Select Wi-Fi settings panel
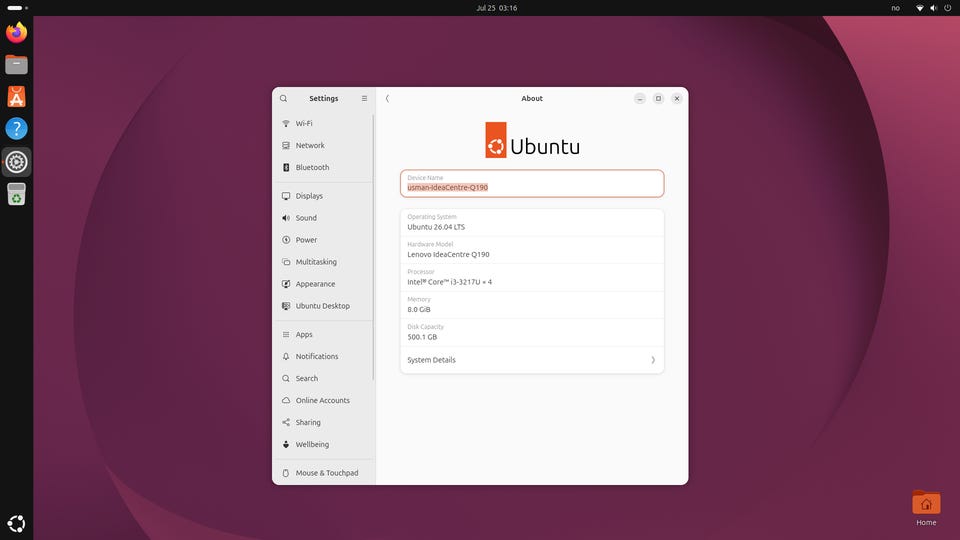Image resolution: width=960 pixels, height=540 pixels. pos(323,124)
